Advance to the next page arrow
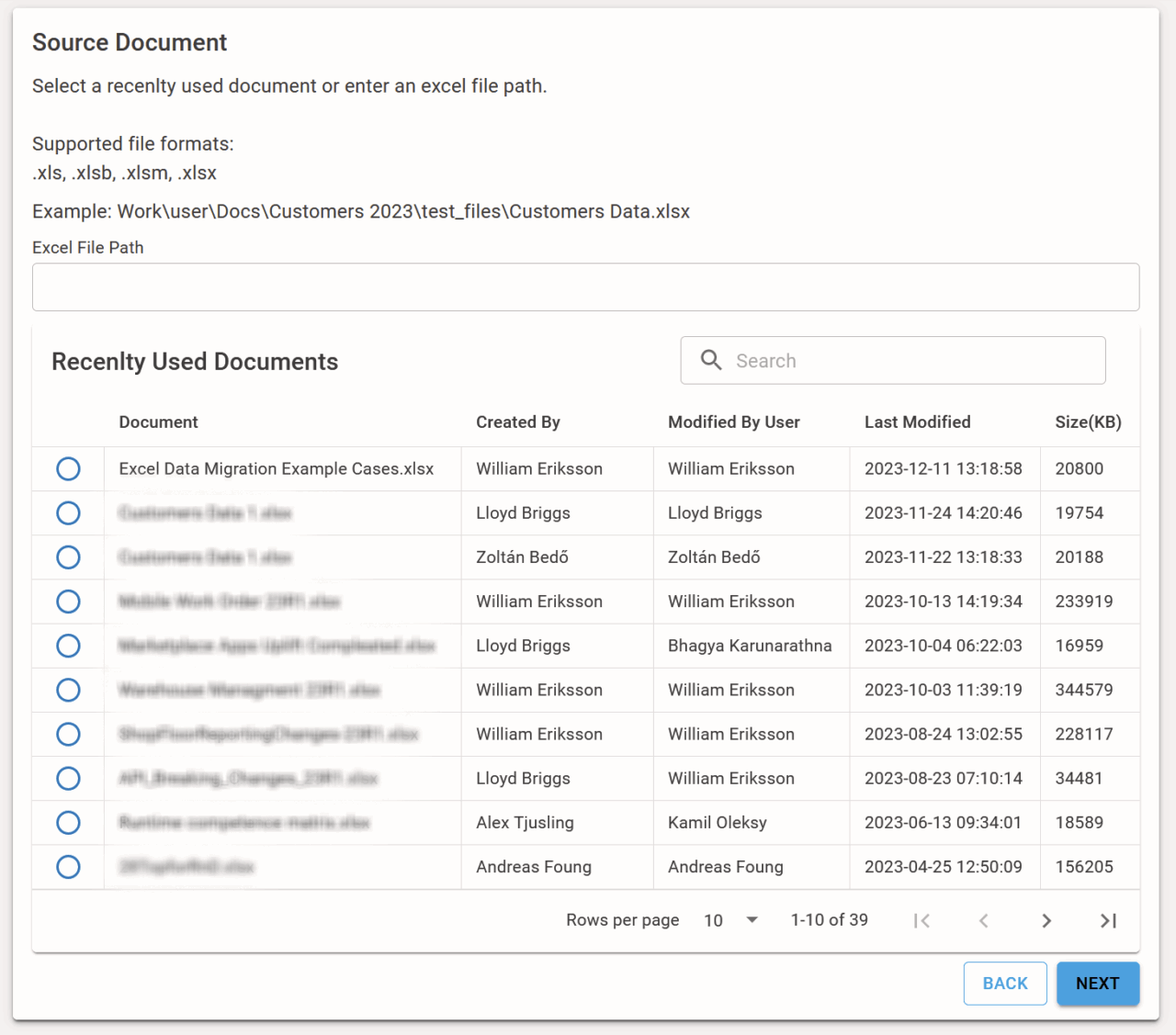 tap(1046, 920)
